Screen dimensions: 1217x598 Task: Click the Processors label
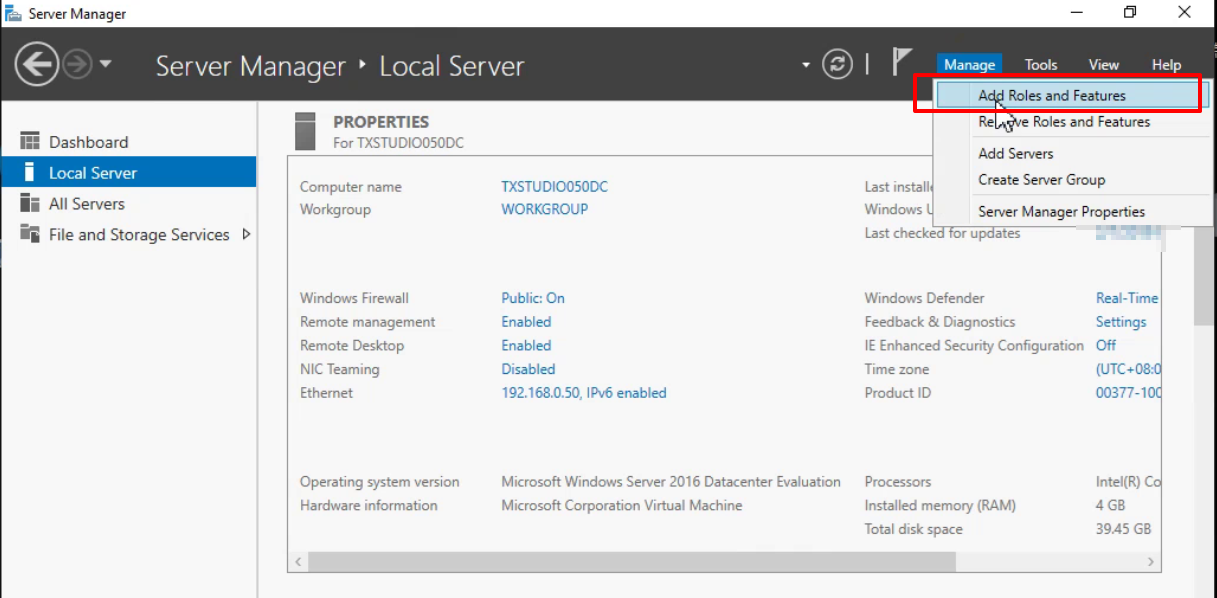[898, 482]
